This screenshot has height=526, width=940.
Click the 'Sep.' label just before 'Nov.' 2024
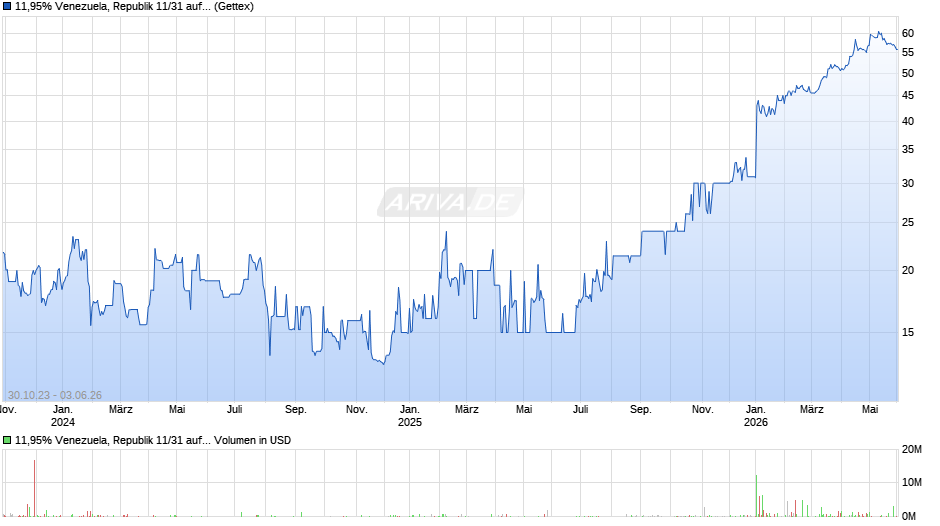click(296, 410)
